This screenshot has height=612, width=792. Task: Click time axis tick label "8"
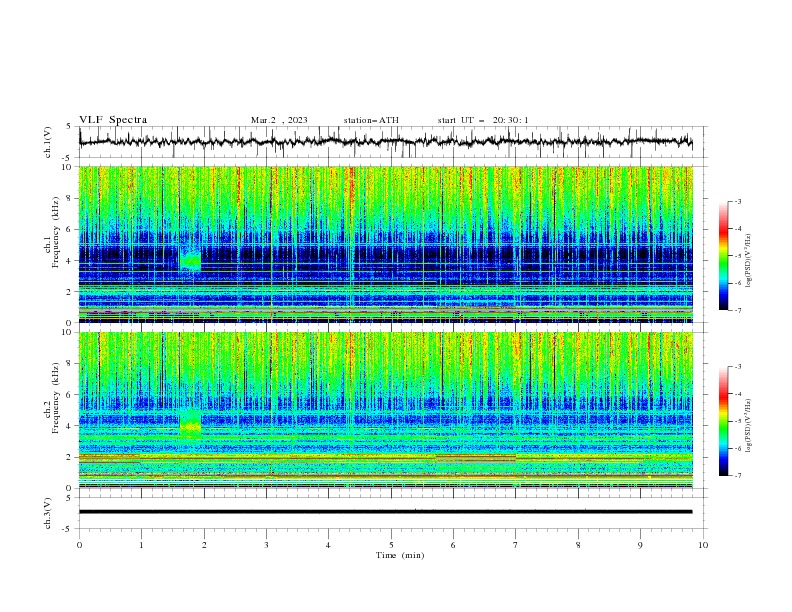(x=578, y=545)
